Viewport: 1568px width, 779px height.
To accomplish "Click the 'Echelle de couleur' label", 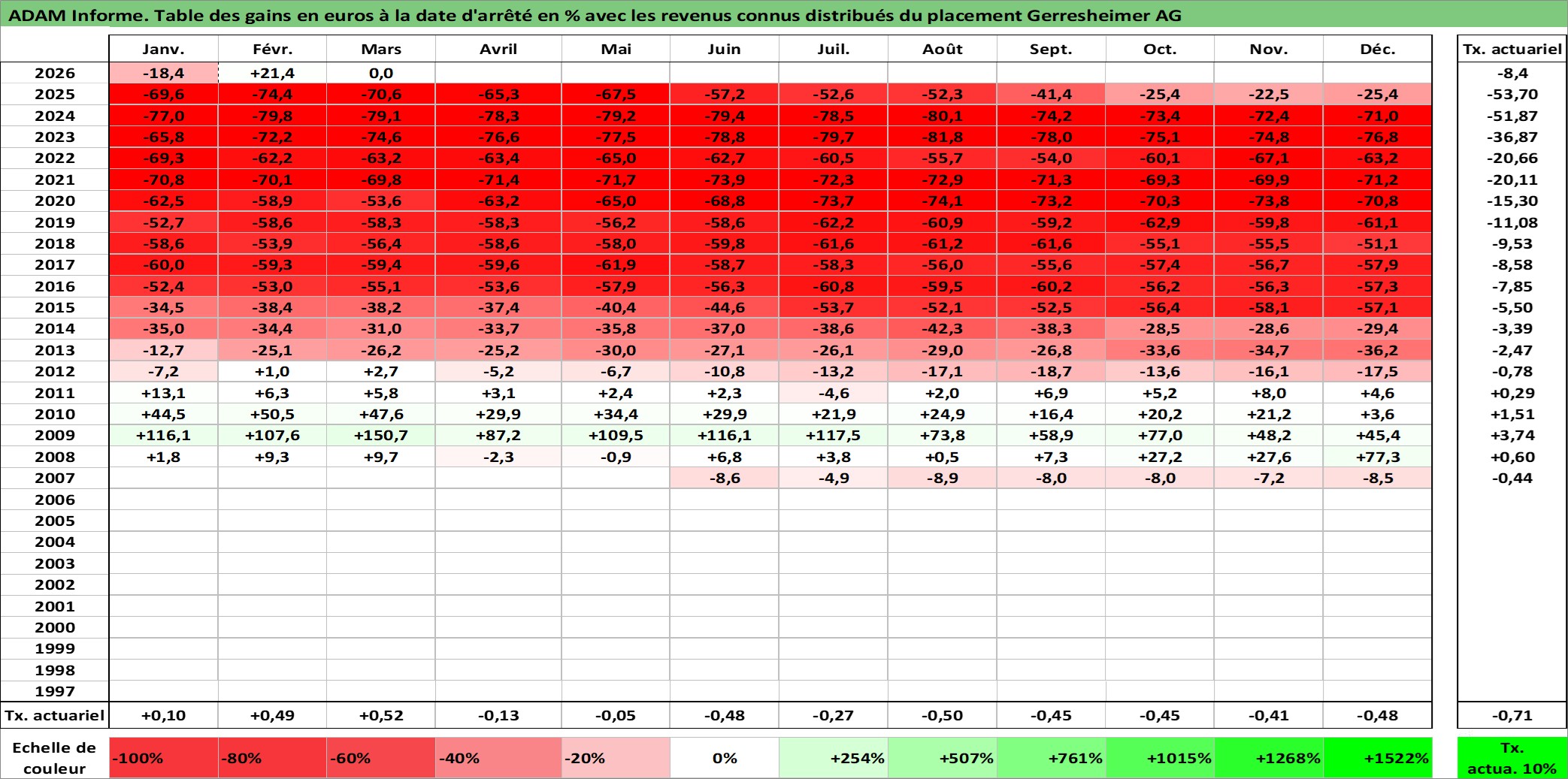I will [x=55, y=758].
